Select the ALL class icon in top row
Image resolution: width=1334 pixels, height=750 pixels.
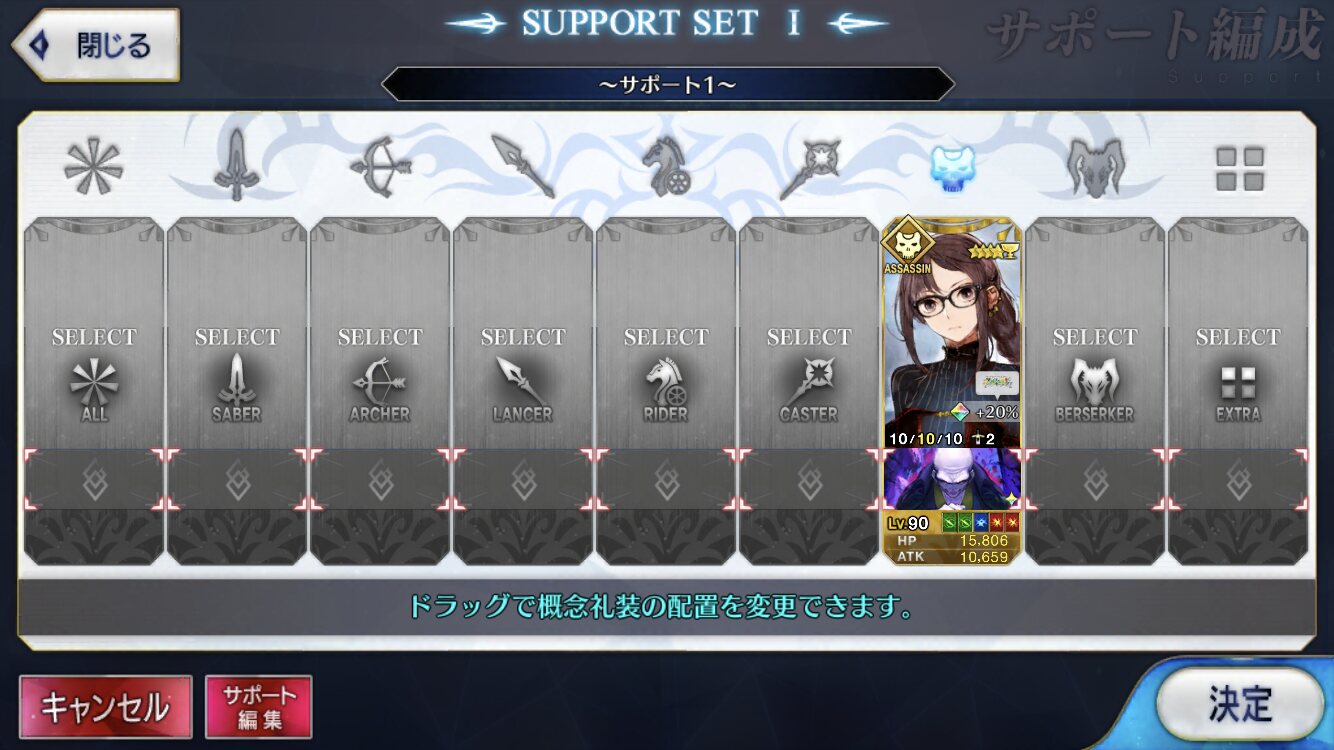pos(93,166)
